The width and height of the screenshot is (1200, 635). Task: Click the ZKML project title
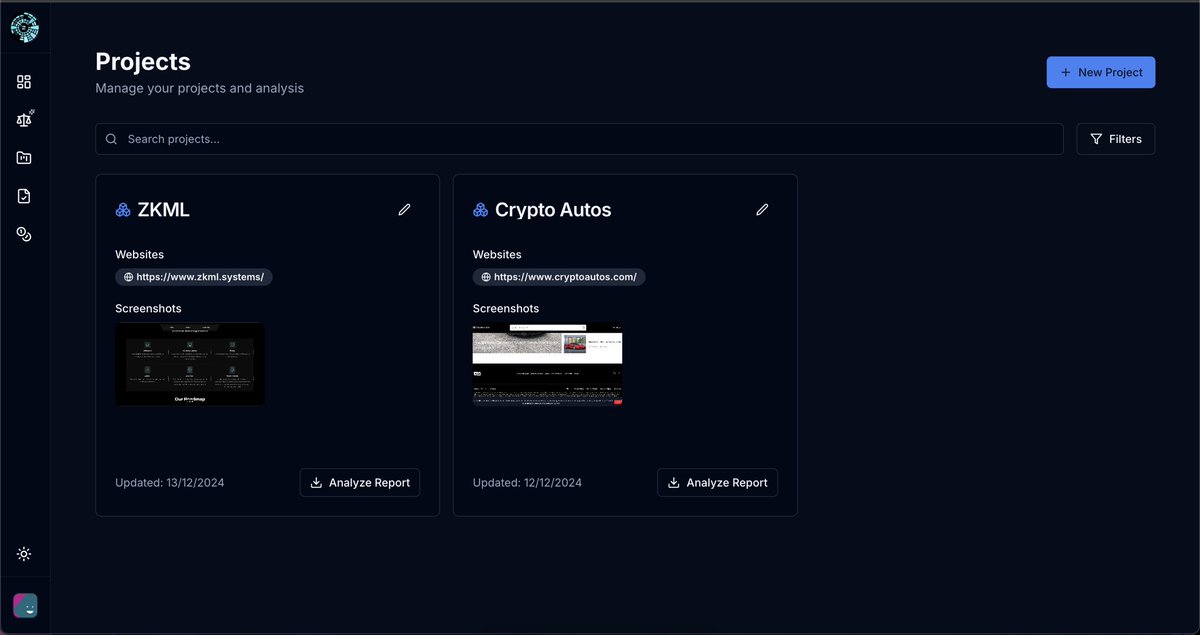(163, 210)
